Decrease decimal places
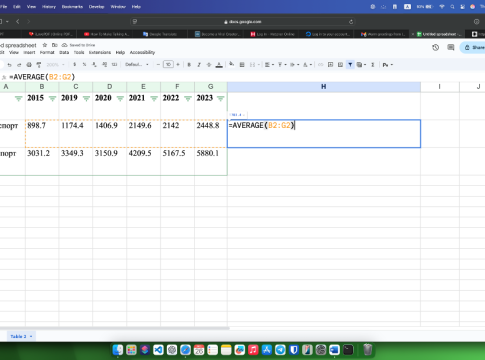 click(x=94, y=65)
